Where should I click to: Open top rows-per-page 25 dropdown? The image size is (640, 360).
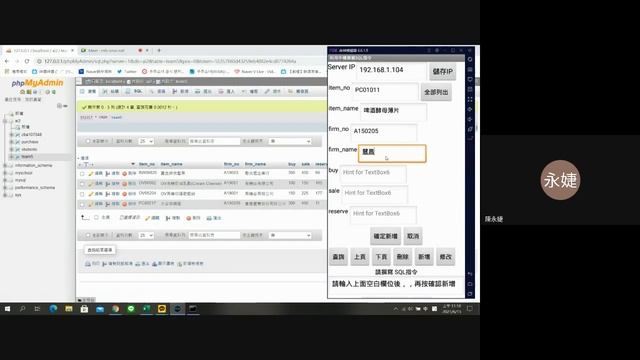point(146,141)
